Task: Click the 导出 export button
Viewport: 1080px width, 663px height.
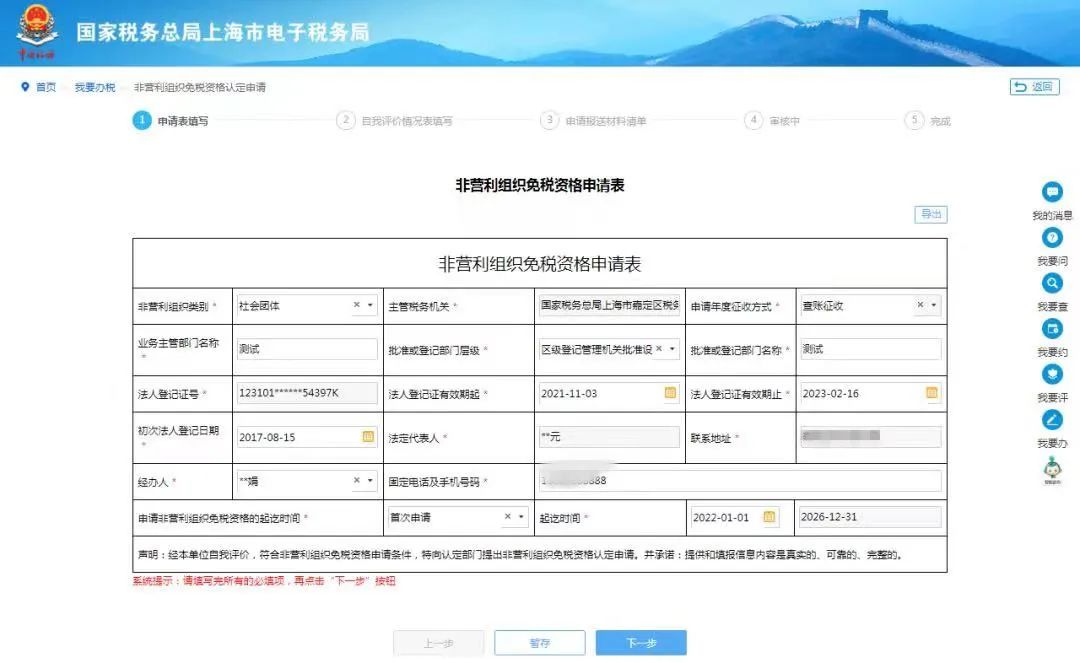Action: pos(931,214)
